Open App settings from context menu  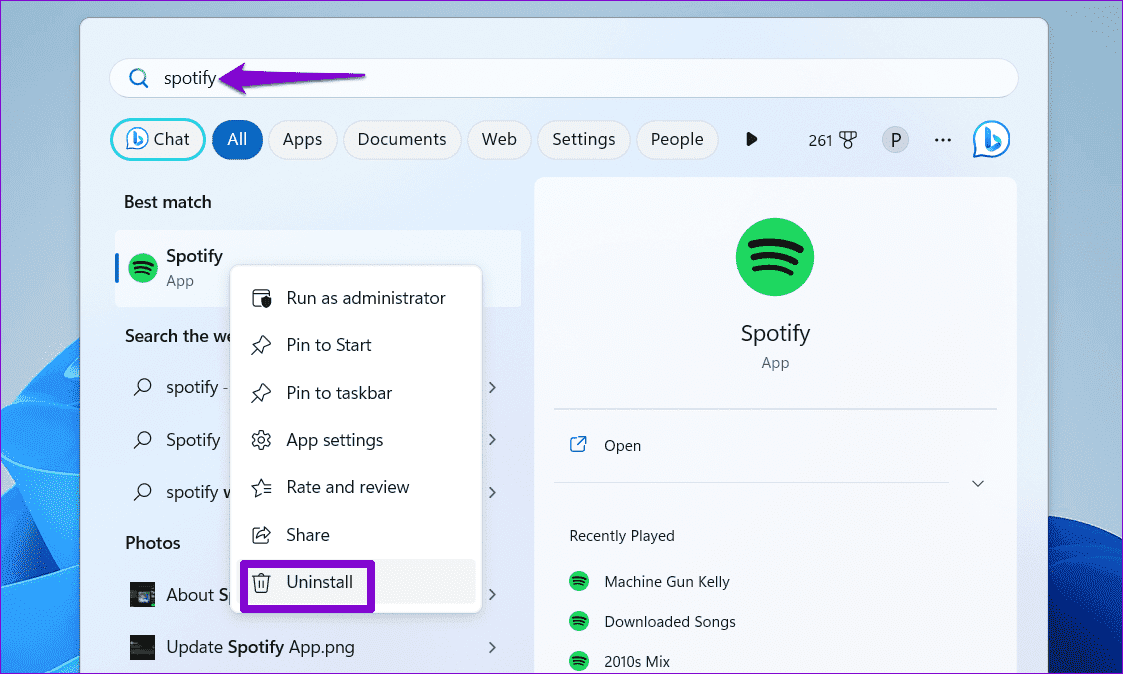356,440
